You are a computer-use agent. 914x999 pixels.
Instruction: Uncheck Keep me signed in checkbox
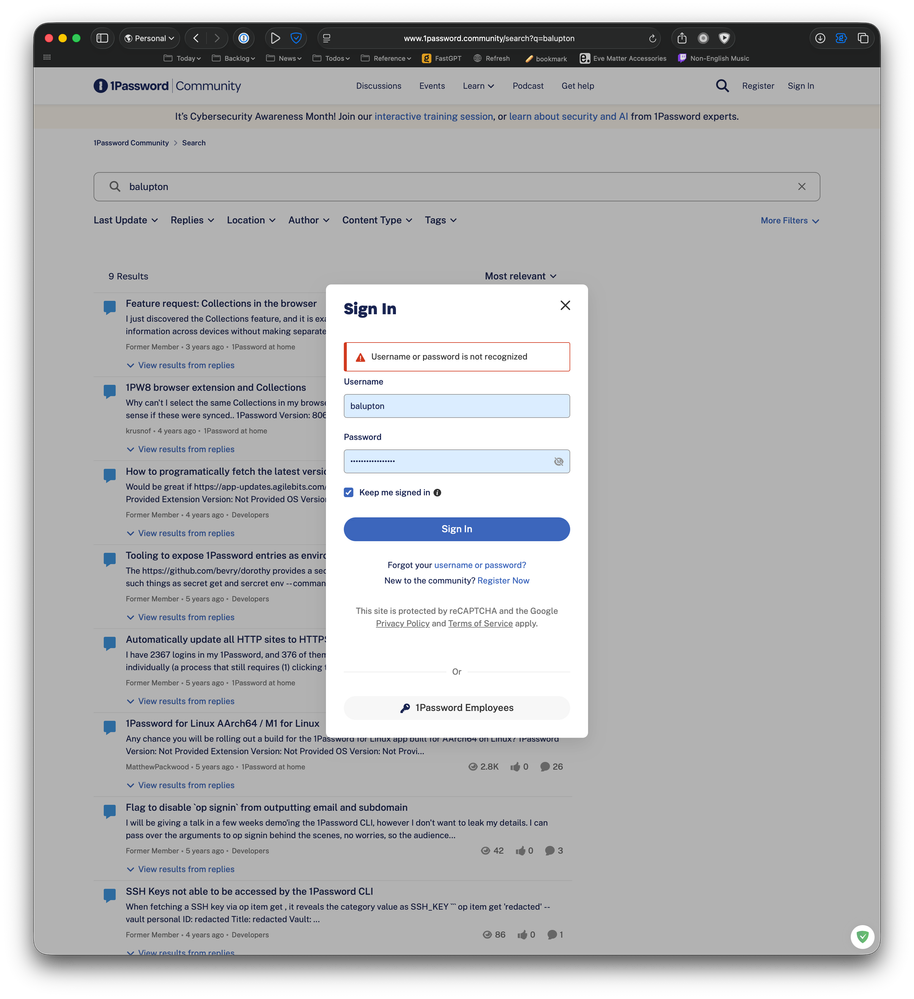[349, 492]
